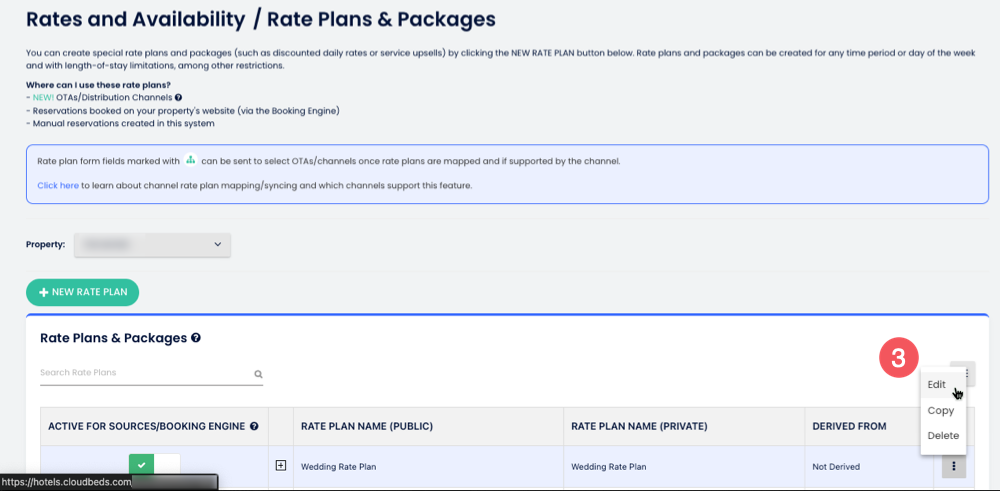
Task: Select Edit from the context menu
Action: point(937,385)
